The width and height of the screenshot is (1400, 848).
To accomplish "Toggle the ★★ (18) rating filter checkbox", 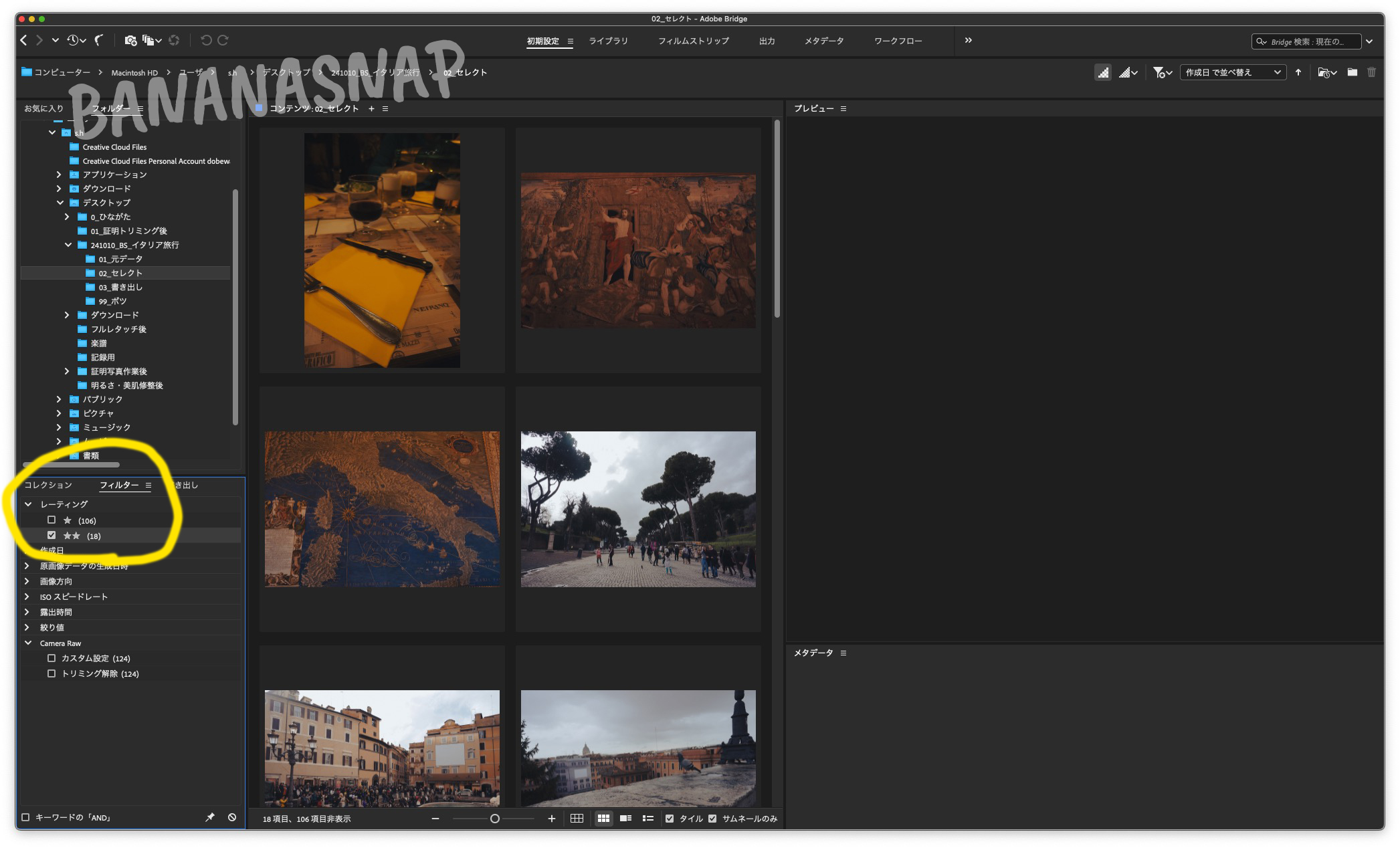I will coord(53,535).
